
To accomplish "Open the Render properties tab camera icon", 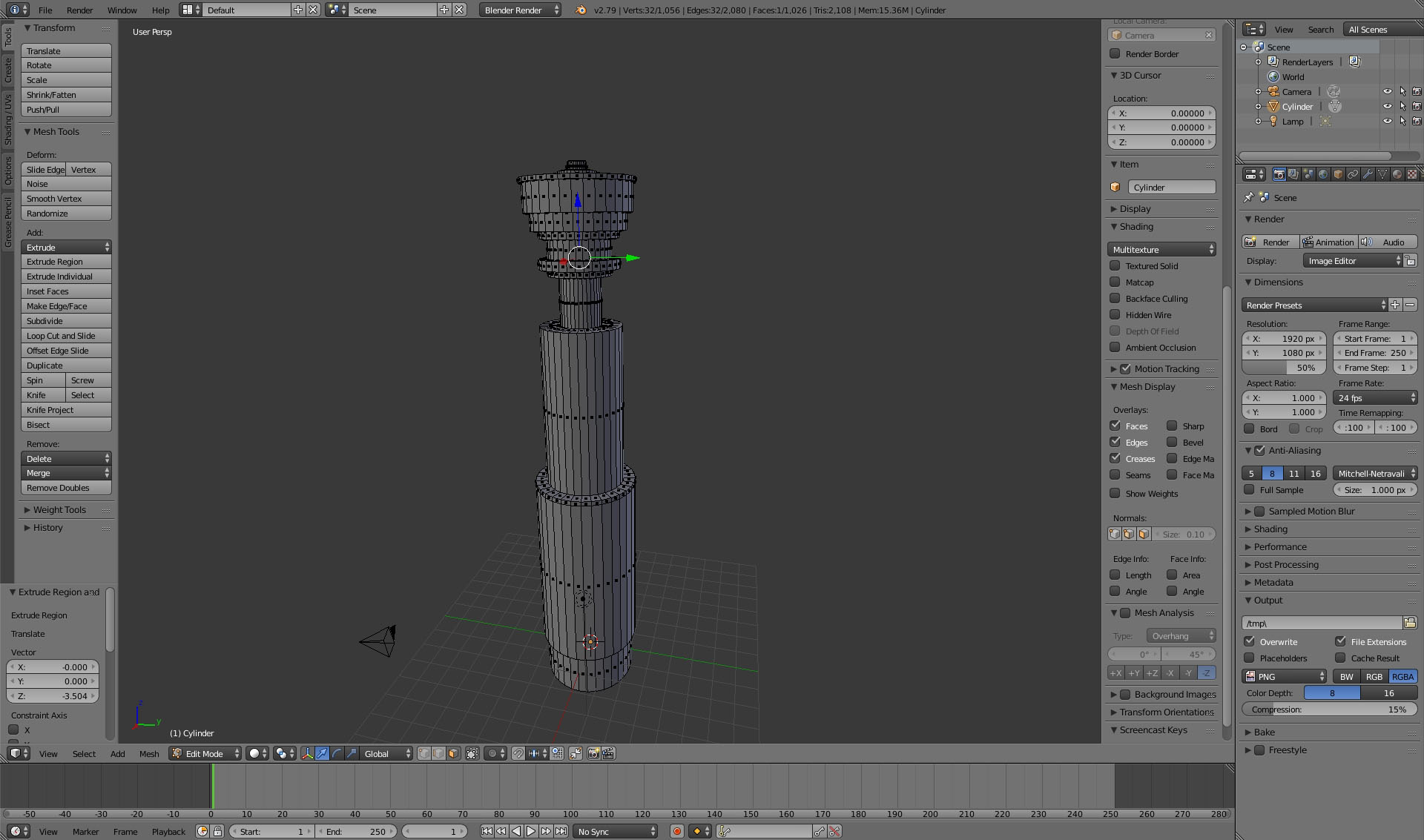I will [x=1279, y=174].
